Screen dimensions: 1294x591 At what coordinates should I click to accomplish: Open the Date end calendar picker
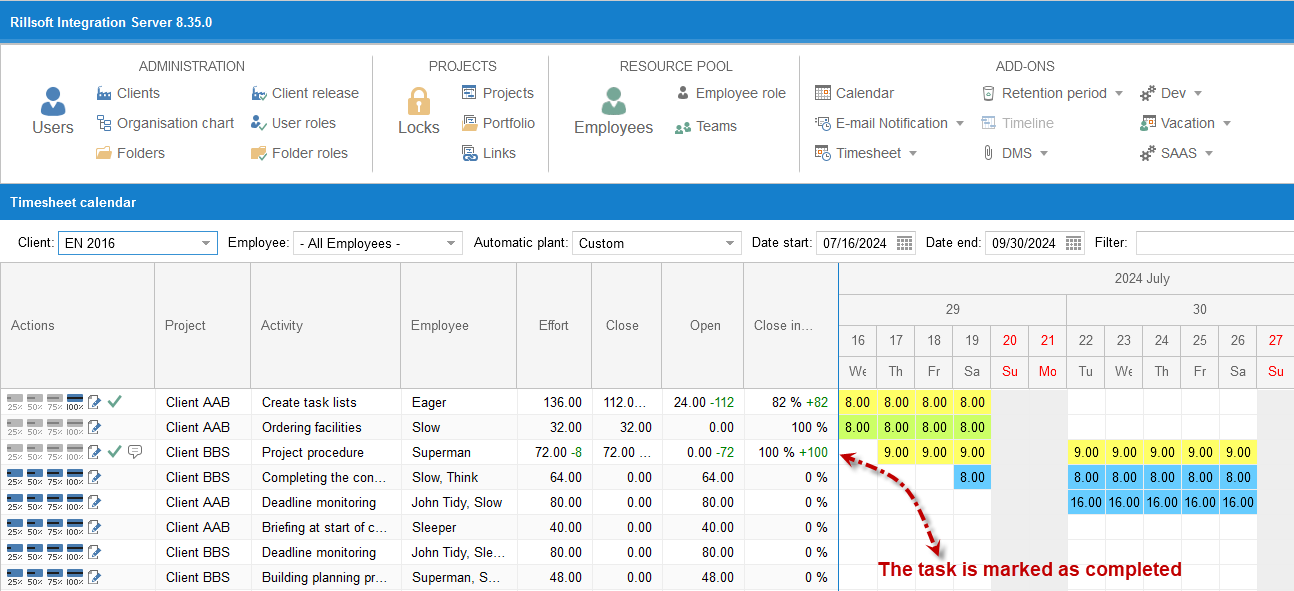coord(1073,242)
